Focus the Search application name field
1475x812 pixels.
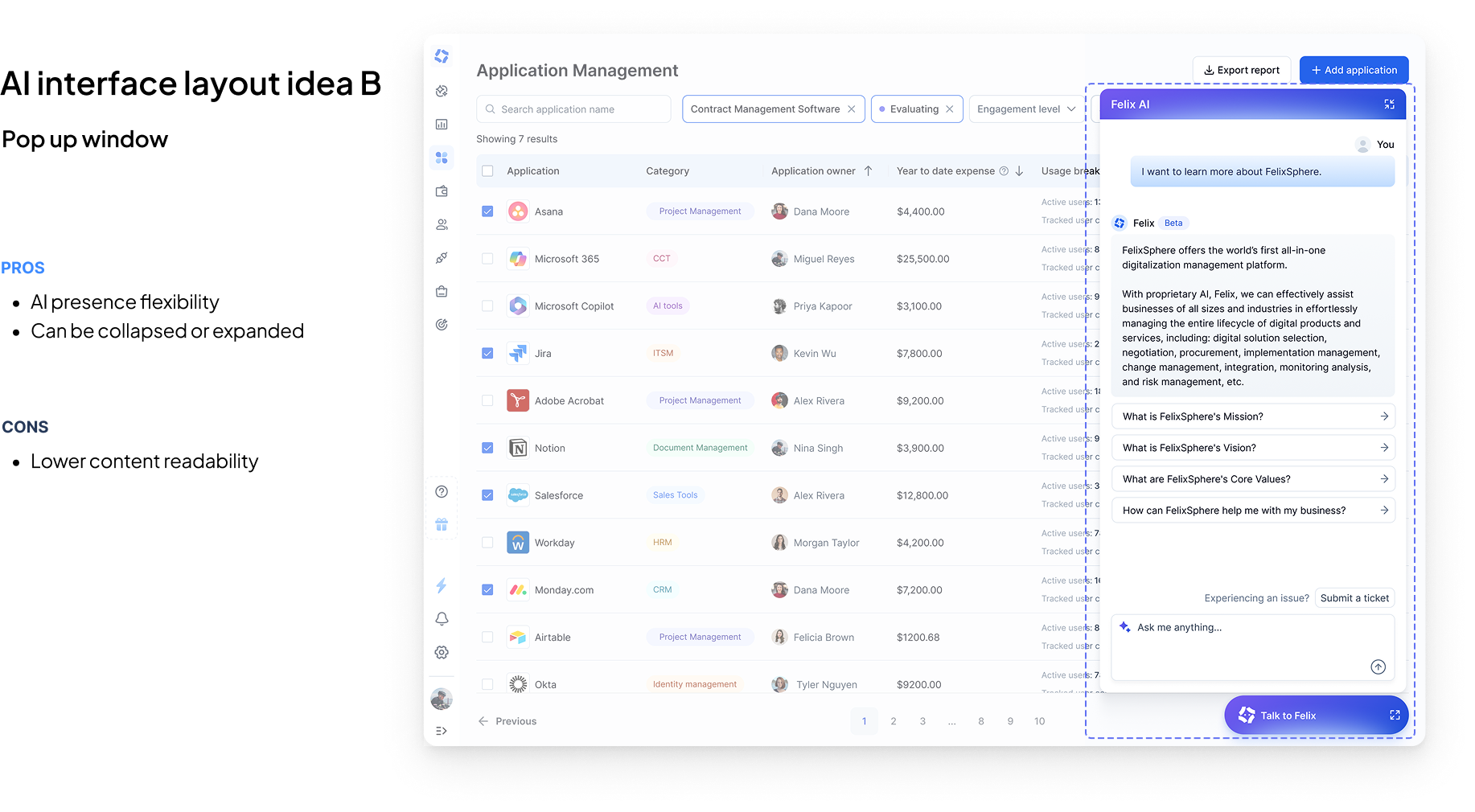(573, 109)
